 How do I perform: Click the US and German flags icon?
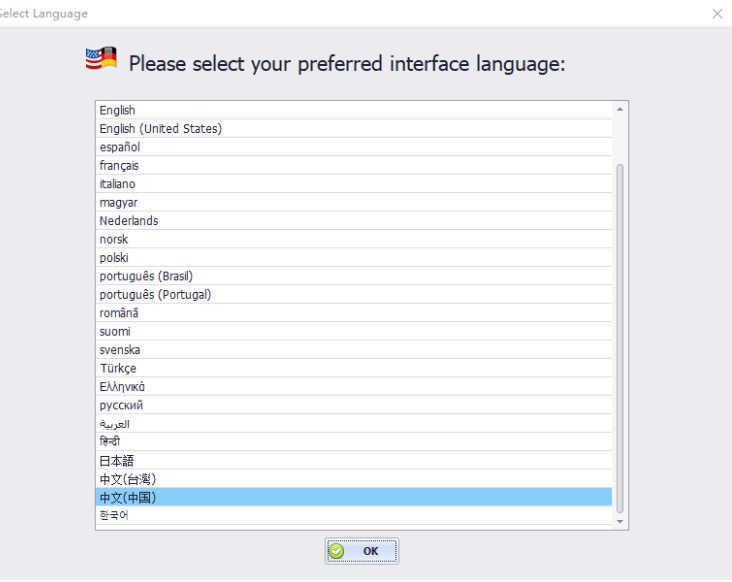[101, 58]
